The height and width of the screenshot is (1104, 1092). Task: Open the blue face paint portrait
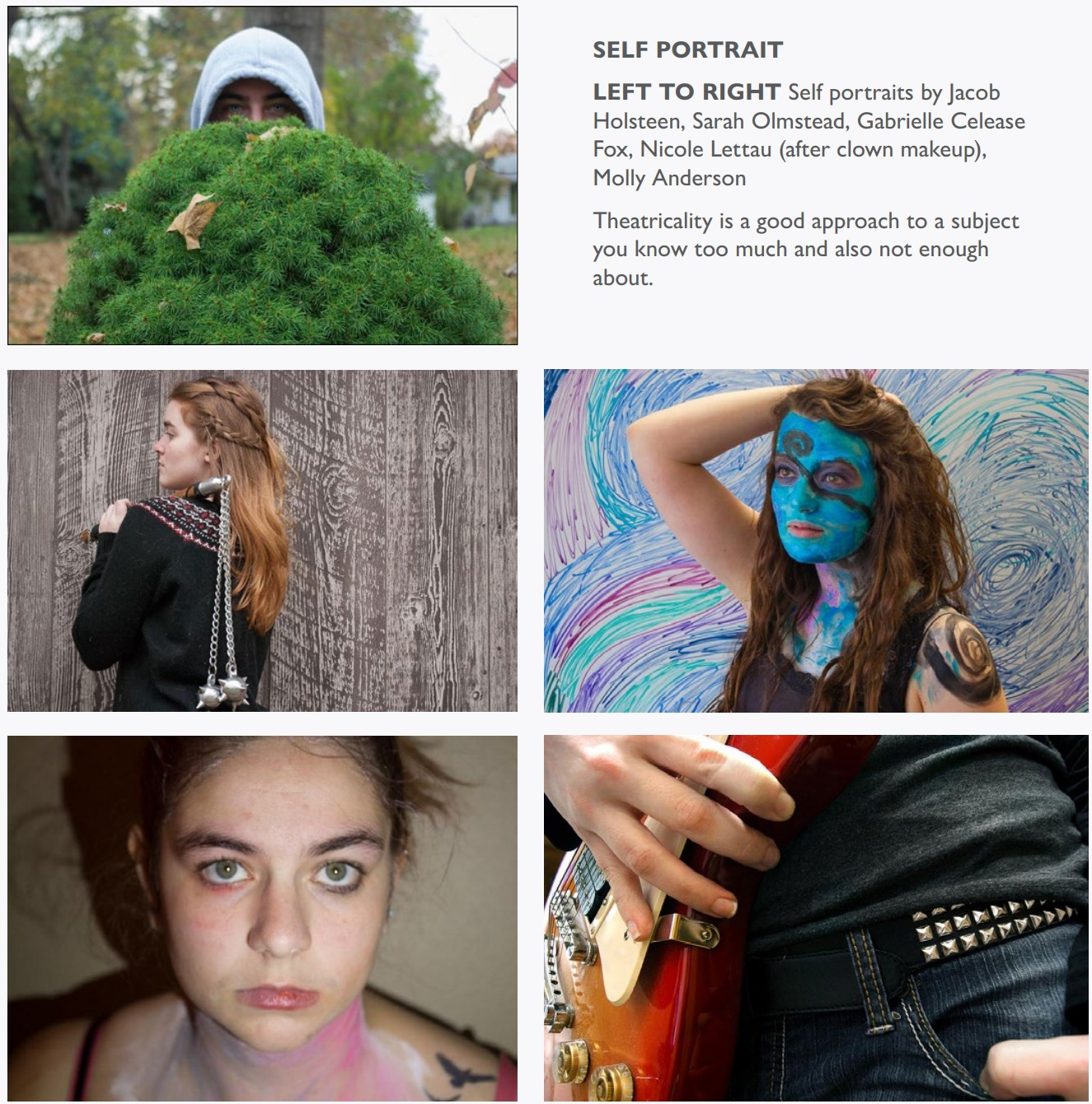816,540
